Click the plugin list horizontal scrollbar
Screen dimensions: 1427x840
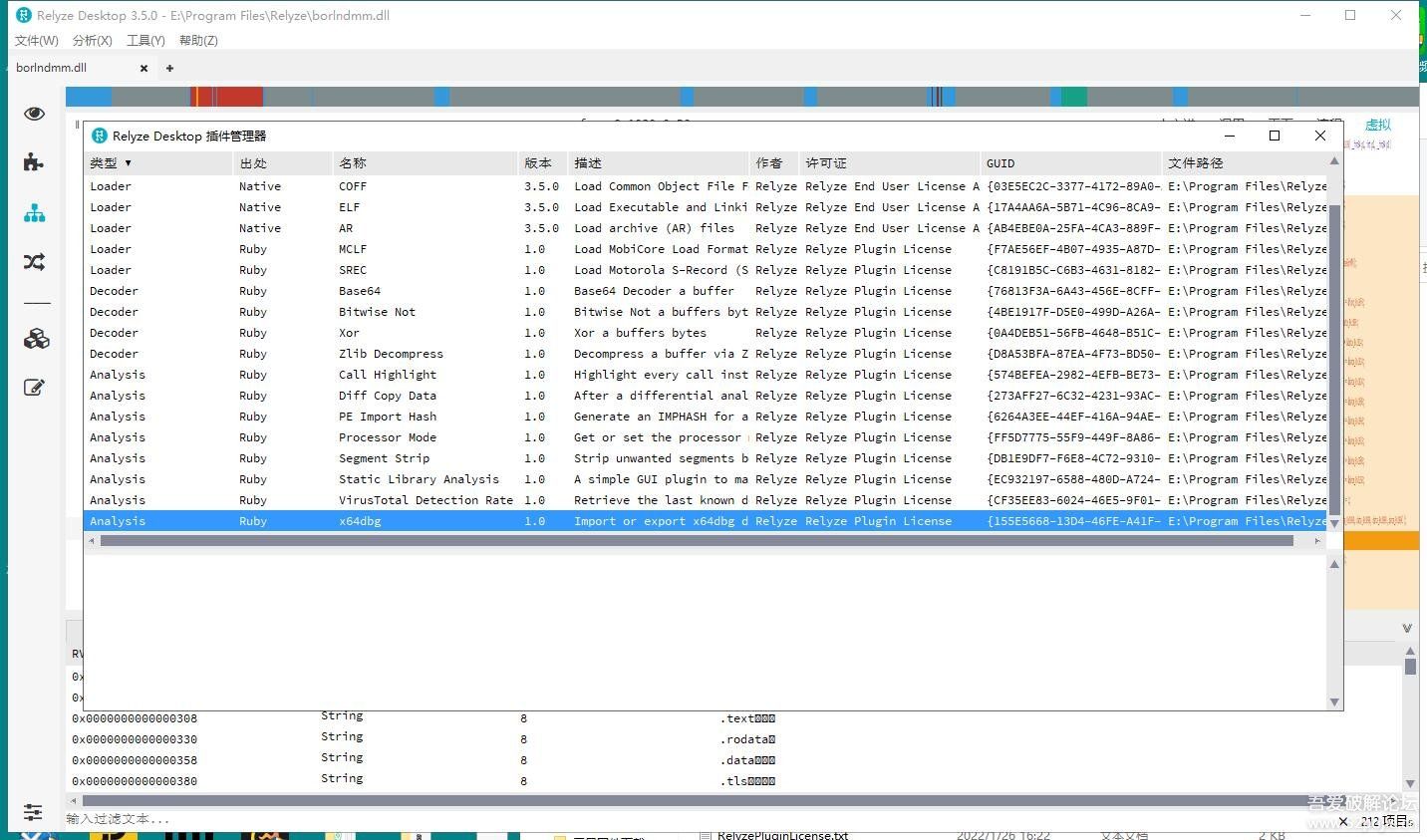click(697, 541)
